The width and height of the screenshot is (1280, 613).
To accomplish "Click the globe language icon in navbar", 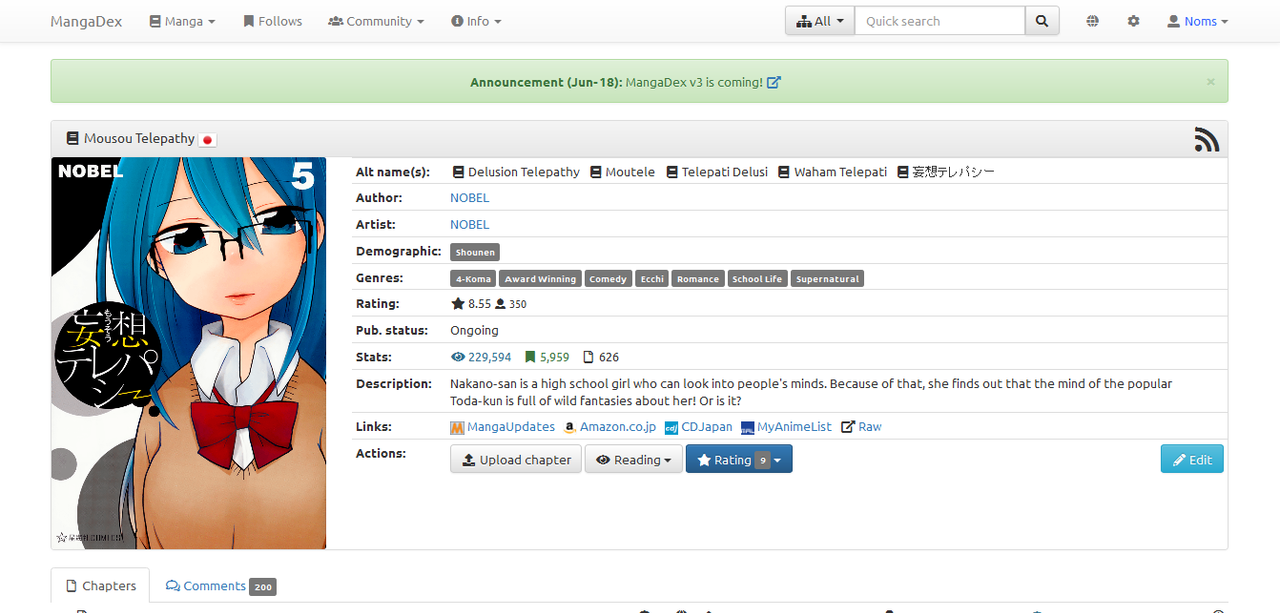I will pos(1092,21).
